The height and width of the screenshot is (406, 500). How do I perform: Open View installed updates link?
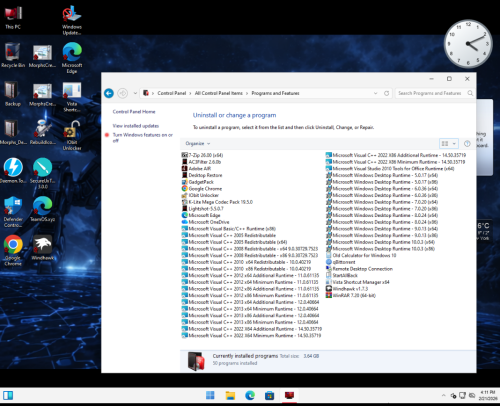tap(136, 126)
